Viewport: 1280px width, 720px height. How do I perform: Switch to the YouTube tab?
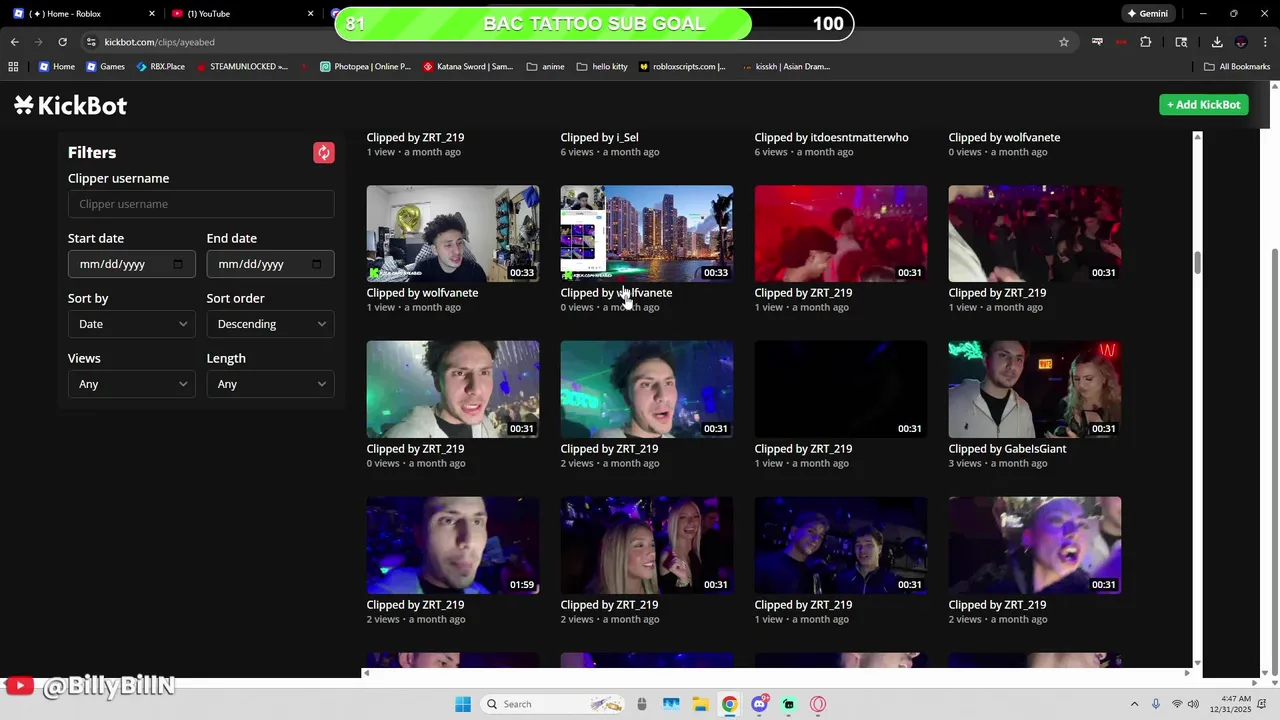point(244,14)
